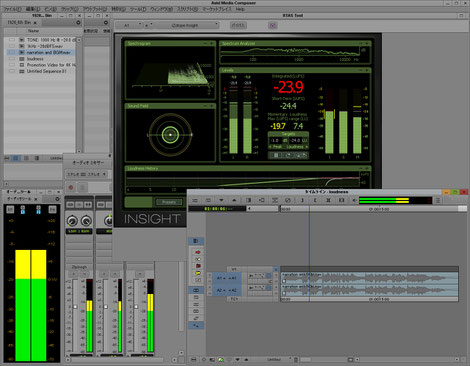Select the Promotion Video for 4K item

pyautogui.click(x=42, y=65)
